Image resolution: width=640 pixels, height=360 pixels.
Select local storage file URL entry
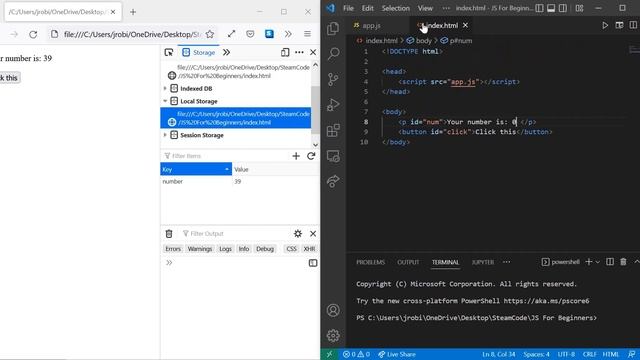236,118
